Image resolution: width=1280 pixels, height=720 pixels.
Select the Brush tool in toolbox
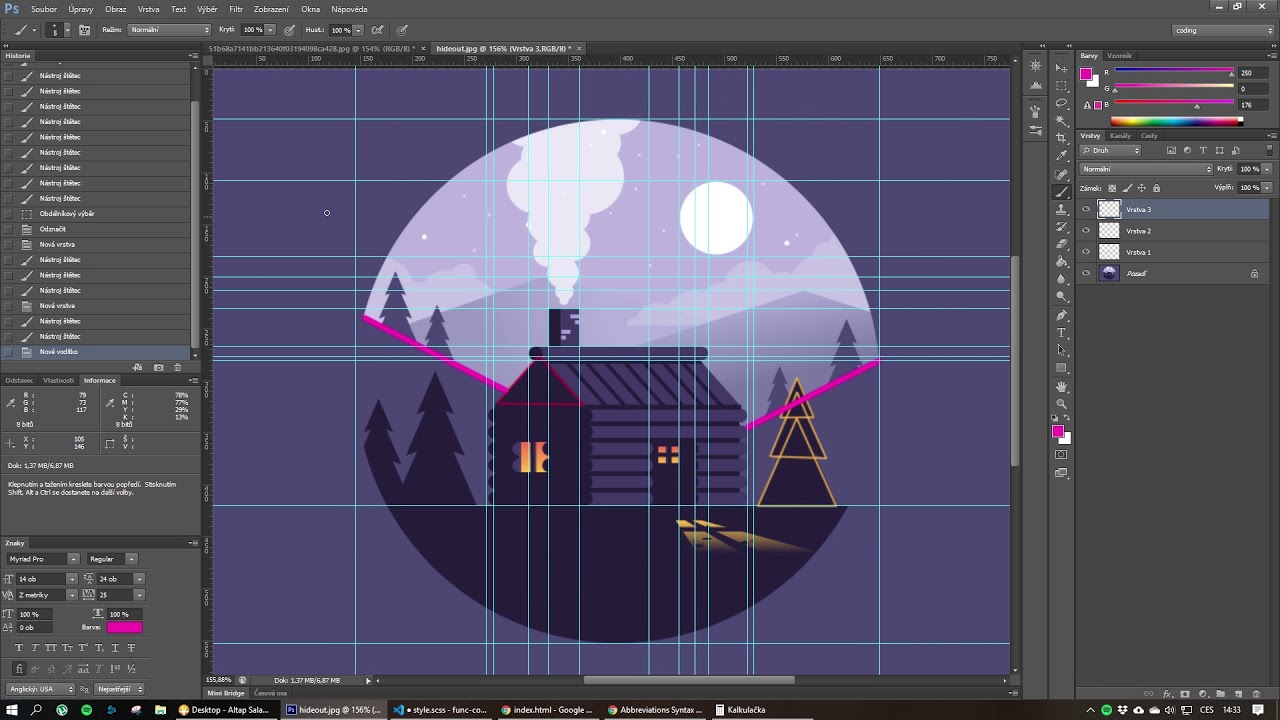[x=1061, y=192]
